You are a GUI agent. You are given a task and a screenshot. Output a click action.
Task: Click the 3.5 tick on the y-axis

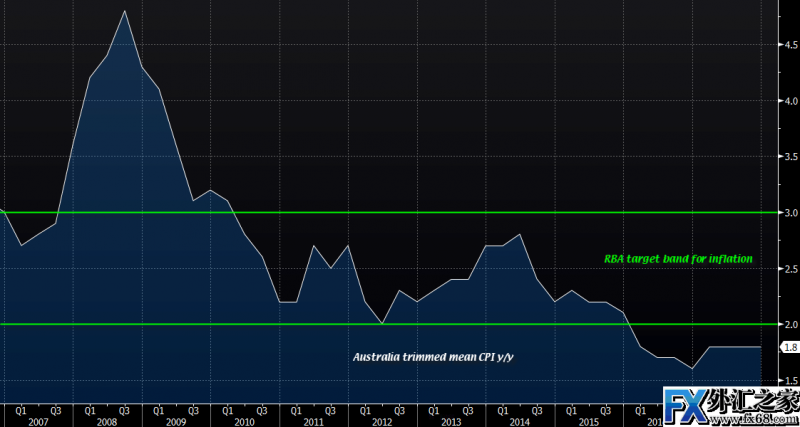[789, 157]
